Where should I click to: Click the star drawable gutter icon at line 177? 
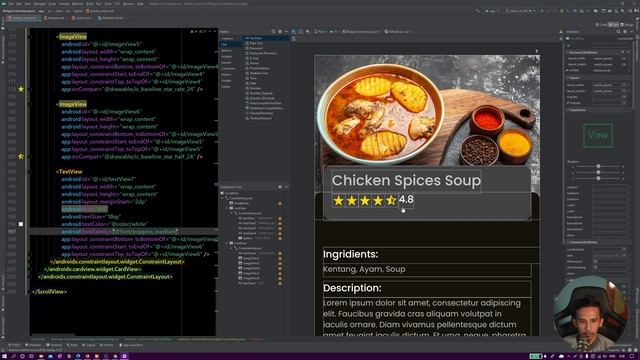click(21, 89)
